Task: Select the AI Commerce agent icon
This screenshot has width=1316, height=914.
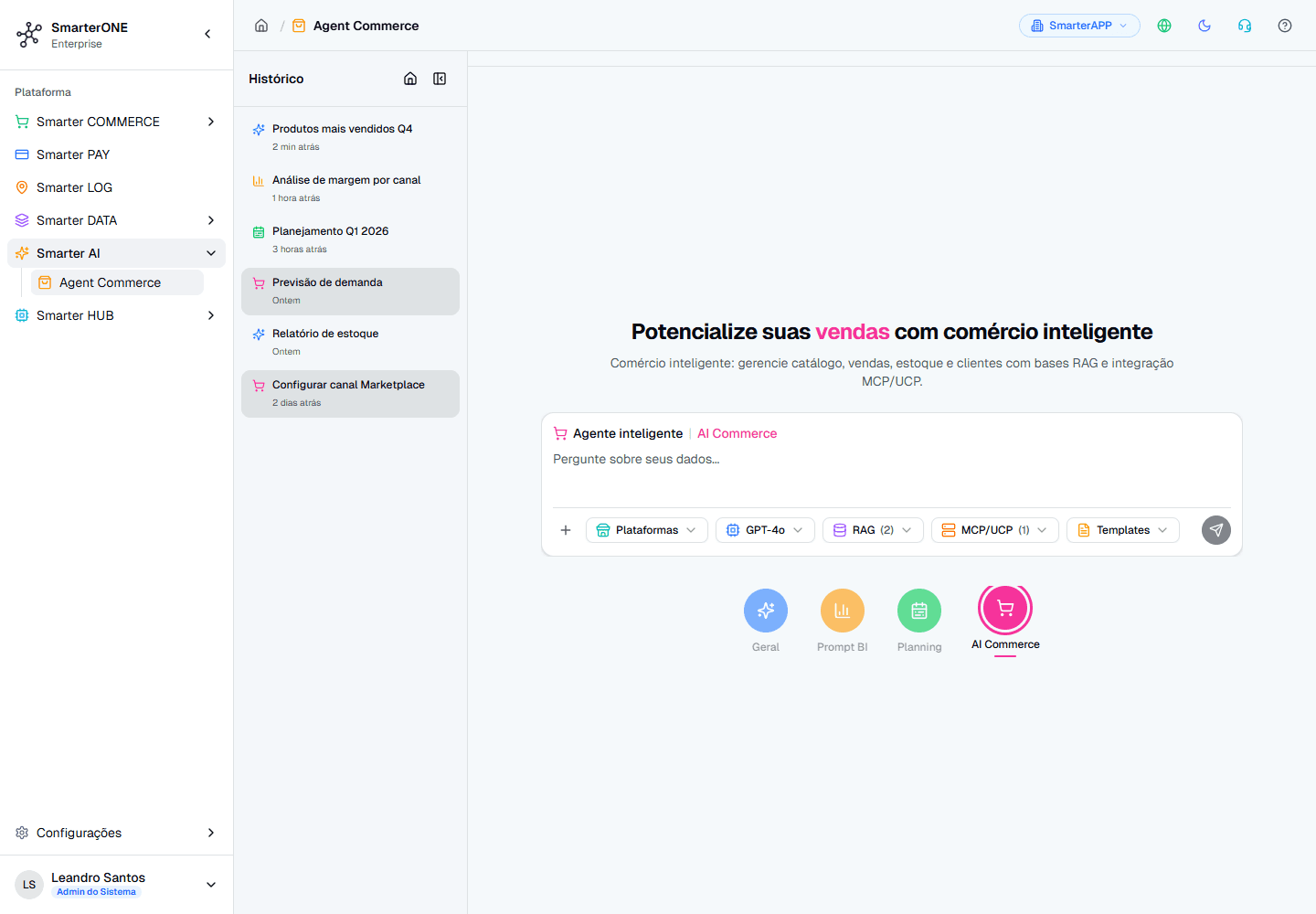Action: [1005, 609]
